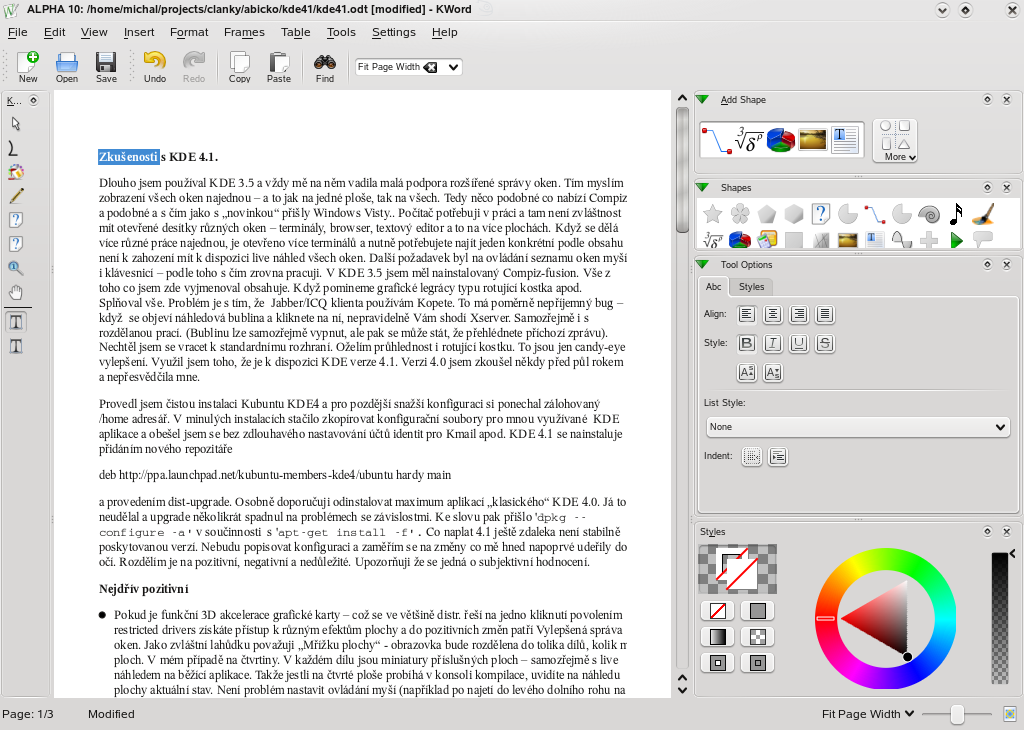Collapse the Tool Options panel with its triangle
This screenshot has width=1024, height=730.
point(703,264)
